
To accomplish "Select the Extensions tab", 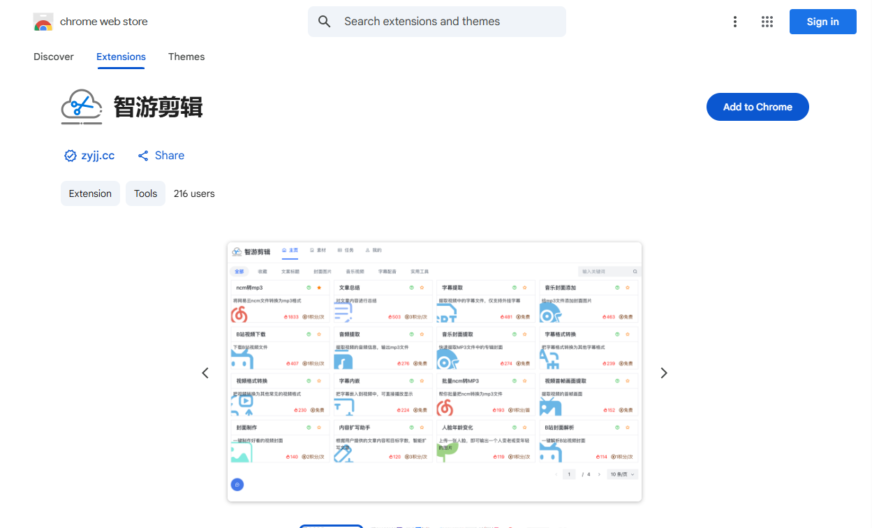I will [121, 57].
